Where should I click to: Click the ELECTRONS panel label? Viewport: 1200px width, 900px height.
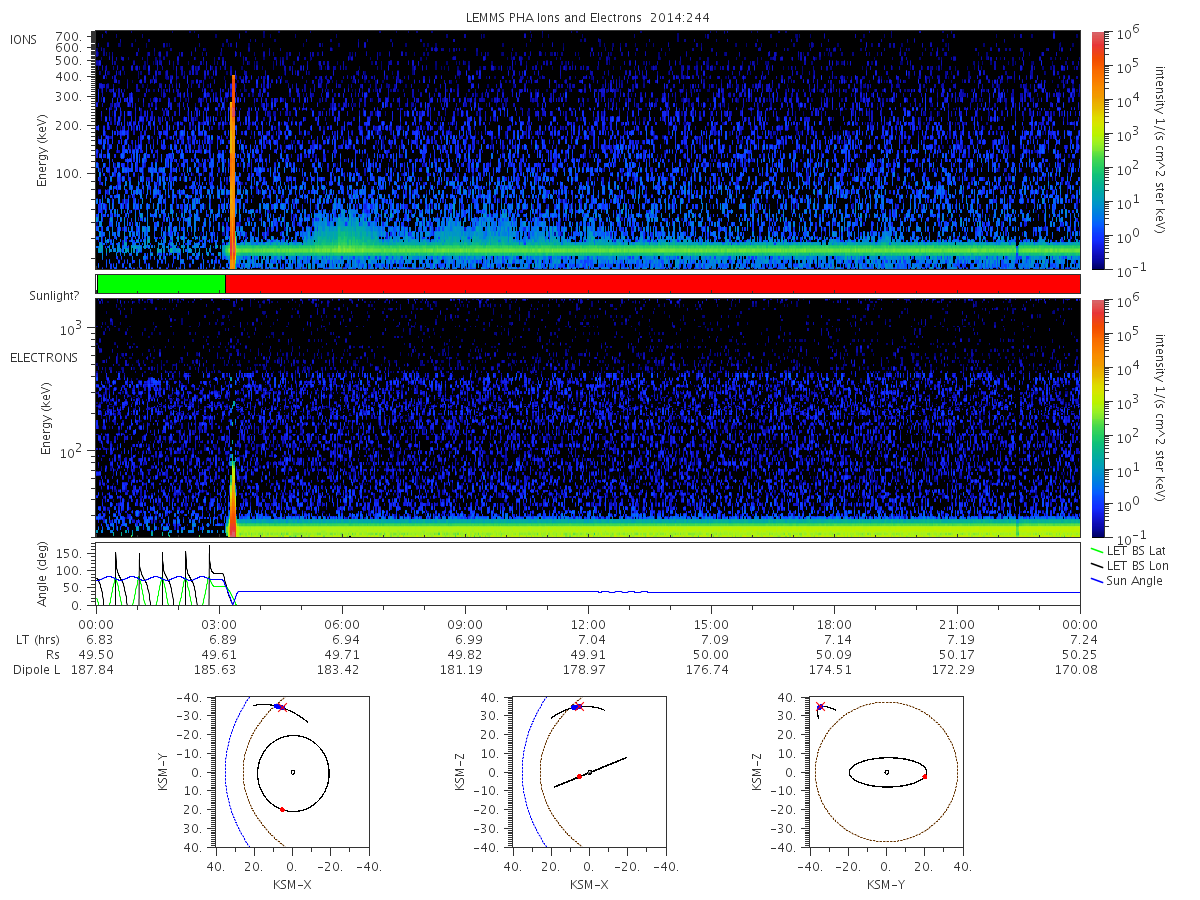tap(44, 357)
